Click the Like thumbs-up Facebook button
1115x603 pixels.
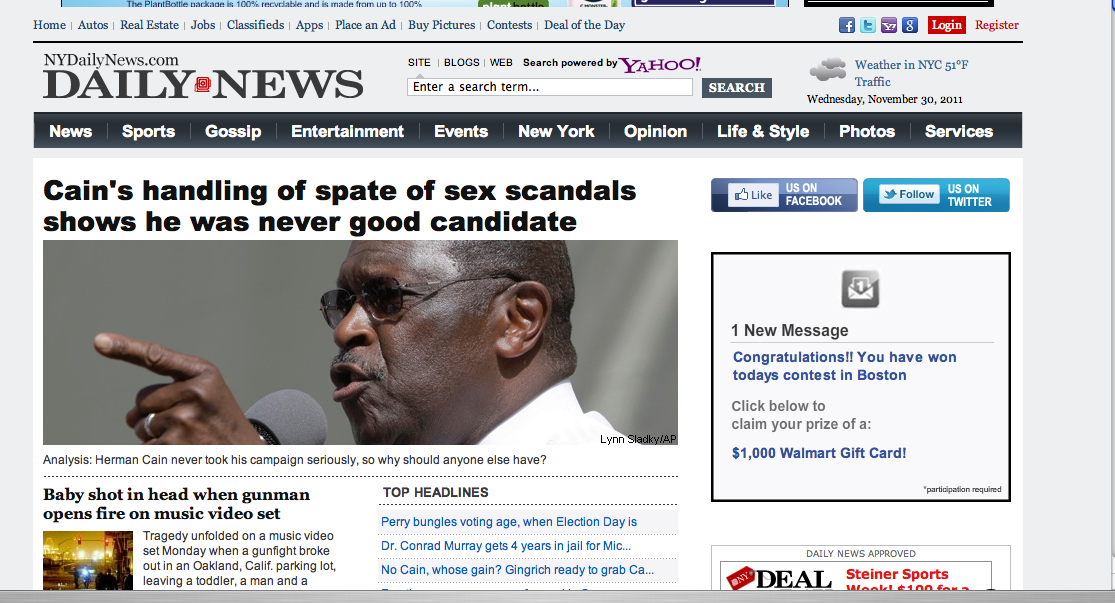(x=753, y=195)
